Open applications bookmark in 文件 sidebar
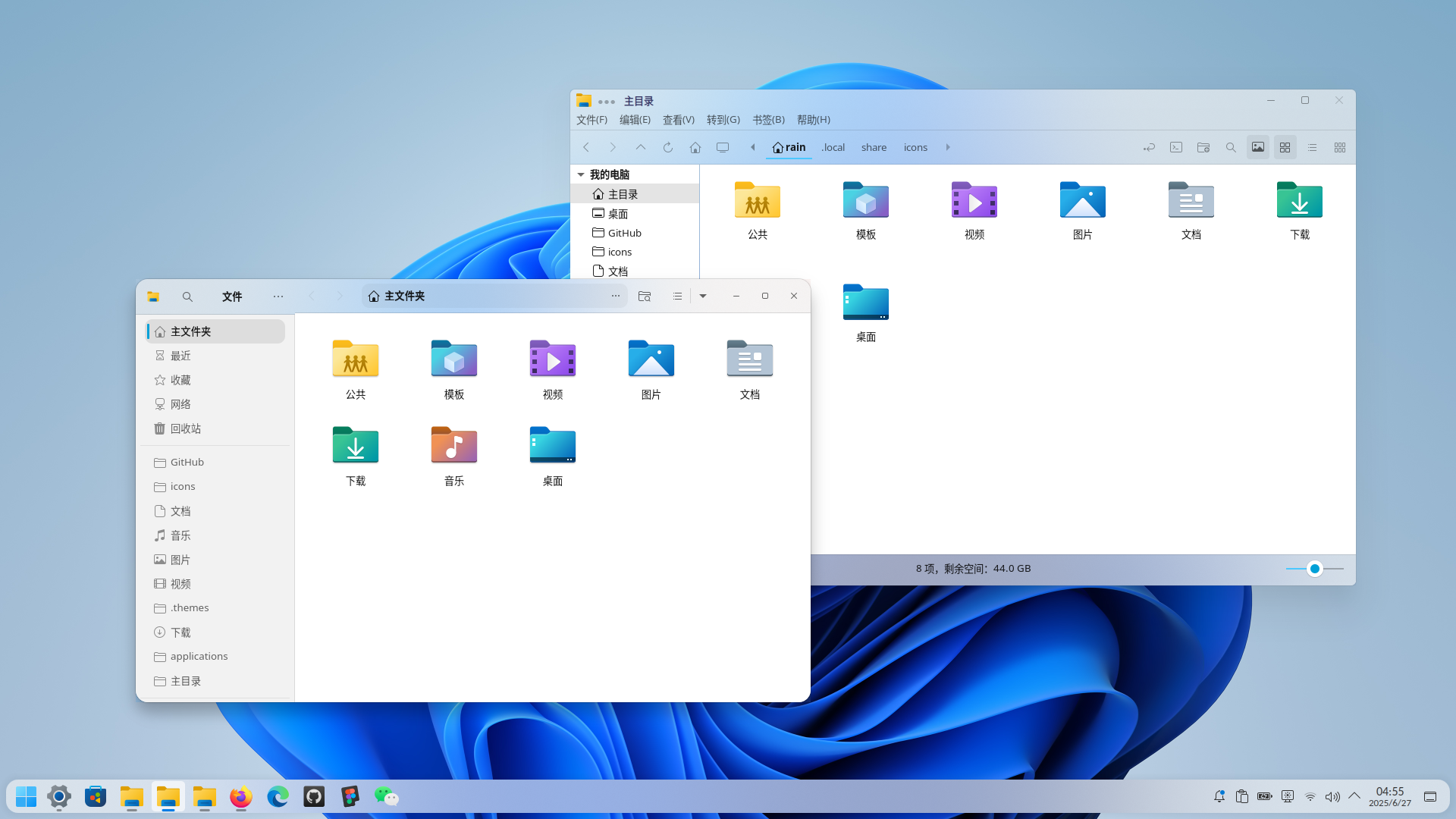1456x819 pixels. (x=215, y=657)
